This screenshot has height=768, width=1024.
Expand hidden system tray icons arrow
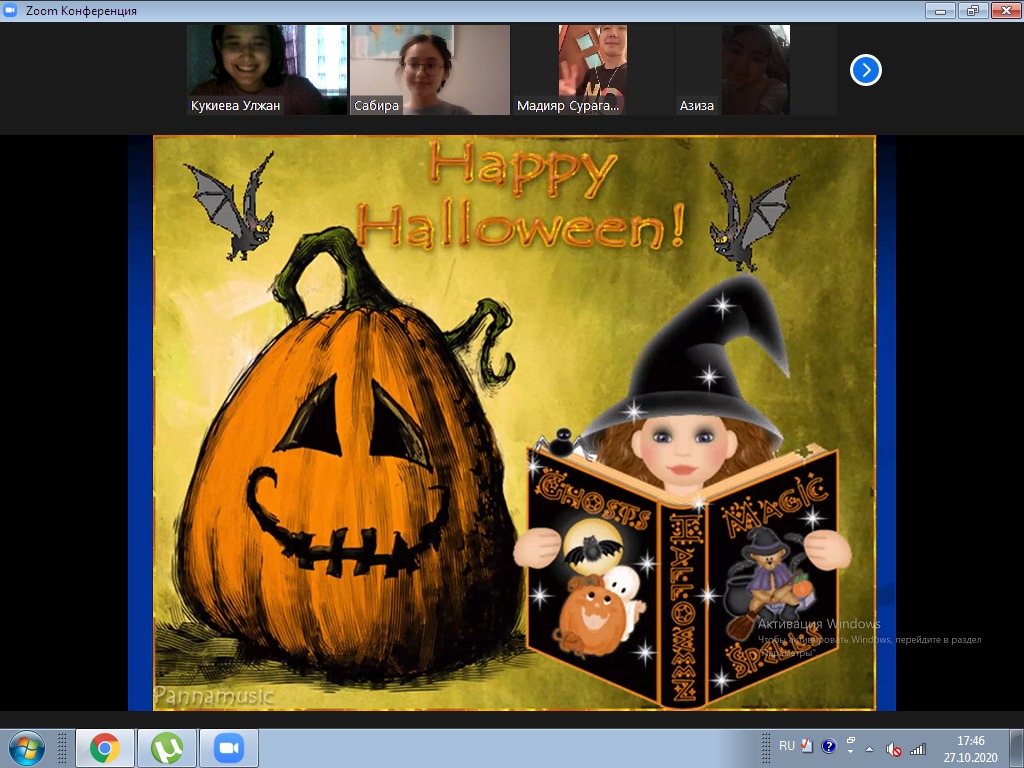[869, 749]
